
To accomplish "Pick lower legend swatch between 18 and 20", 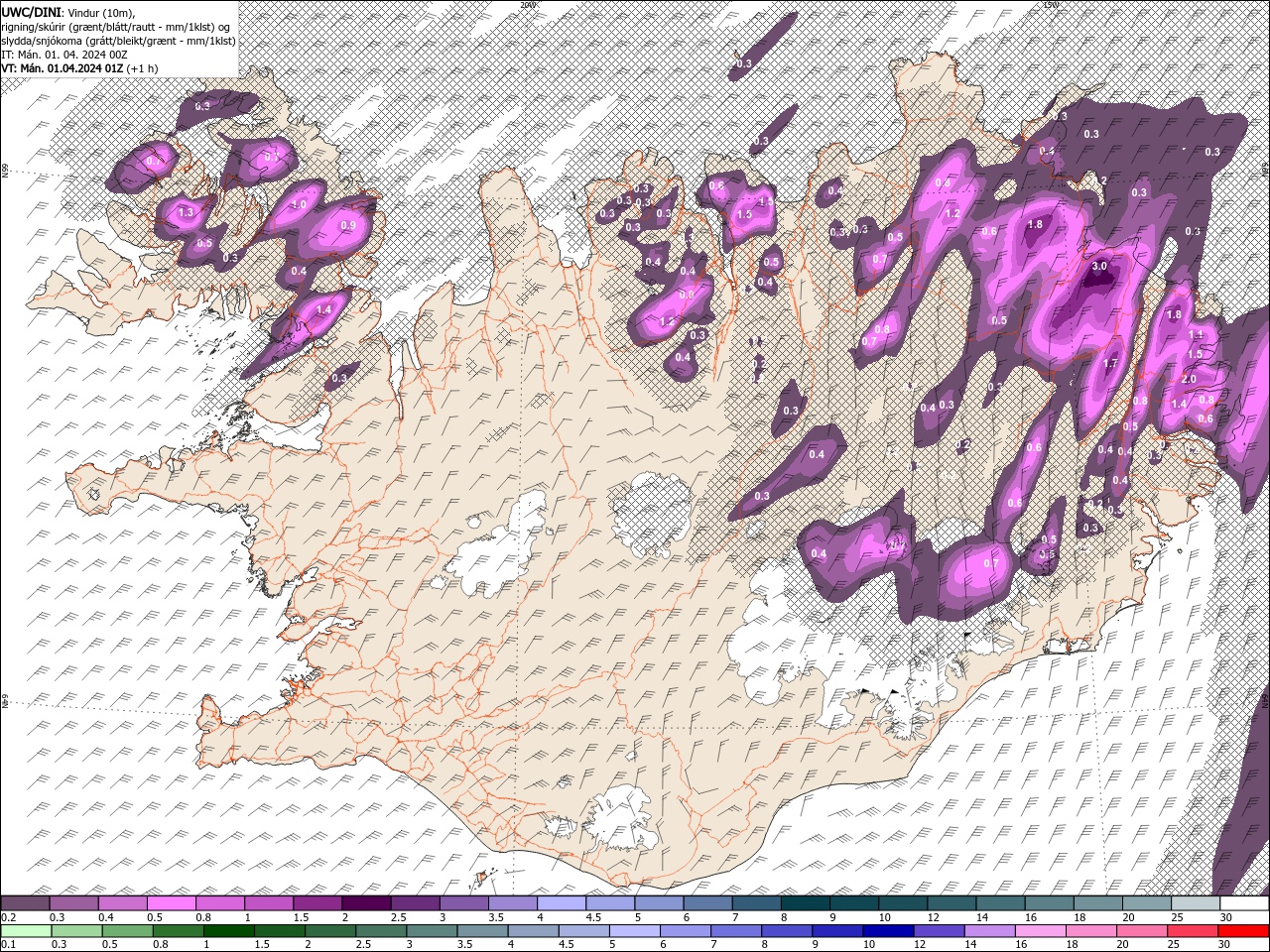I will point(1091,931).
